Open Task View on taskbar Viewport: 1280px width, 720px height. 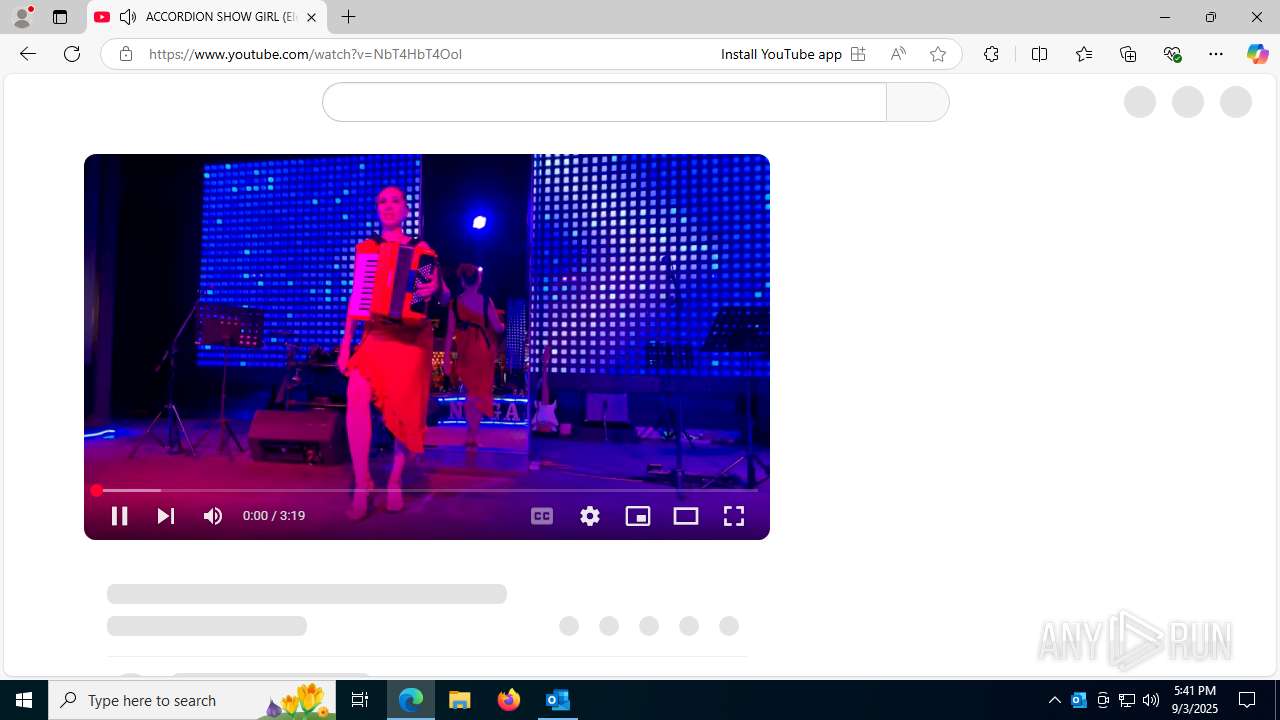(360, 700)
